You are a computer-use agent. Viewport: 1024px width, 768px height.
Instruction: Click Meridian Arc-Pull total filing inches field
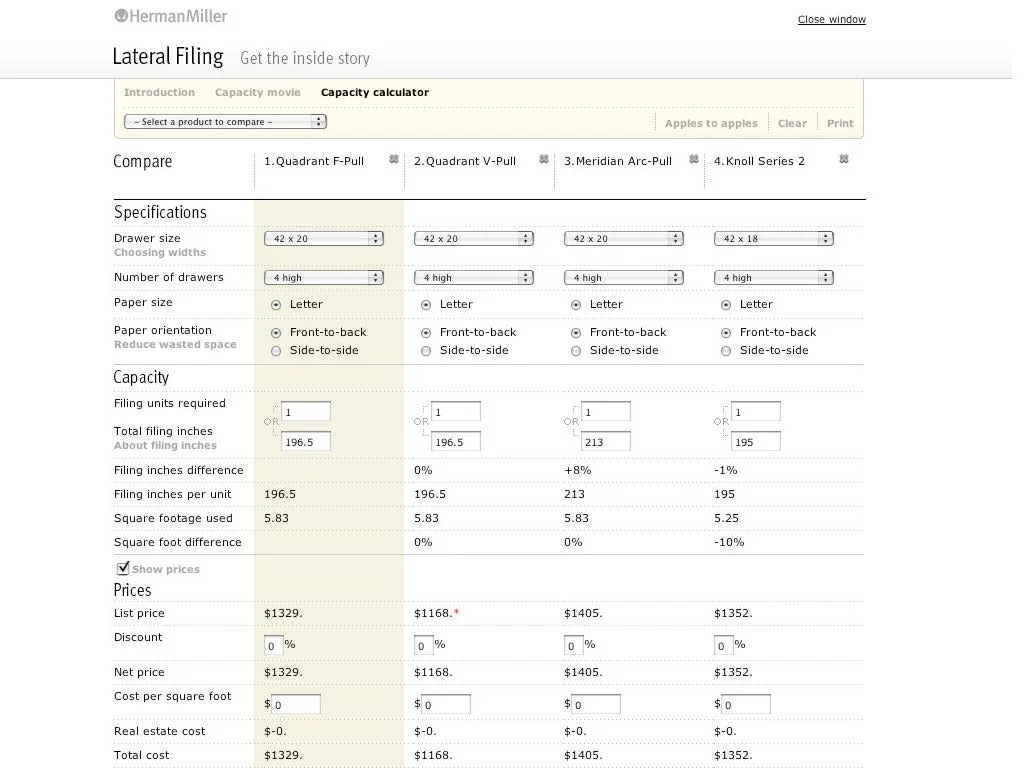click(x=605, y=442)
